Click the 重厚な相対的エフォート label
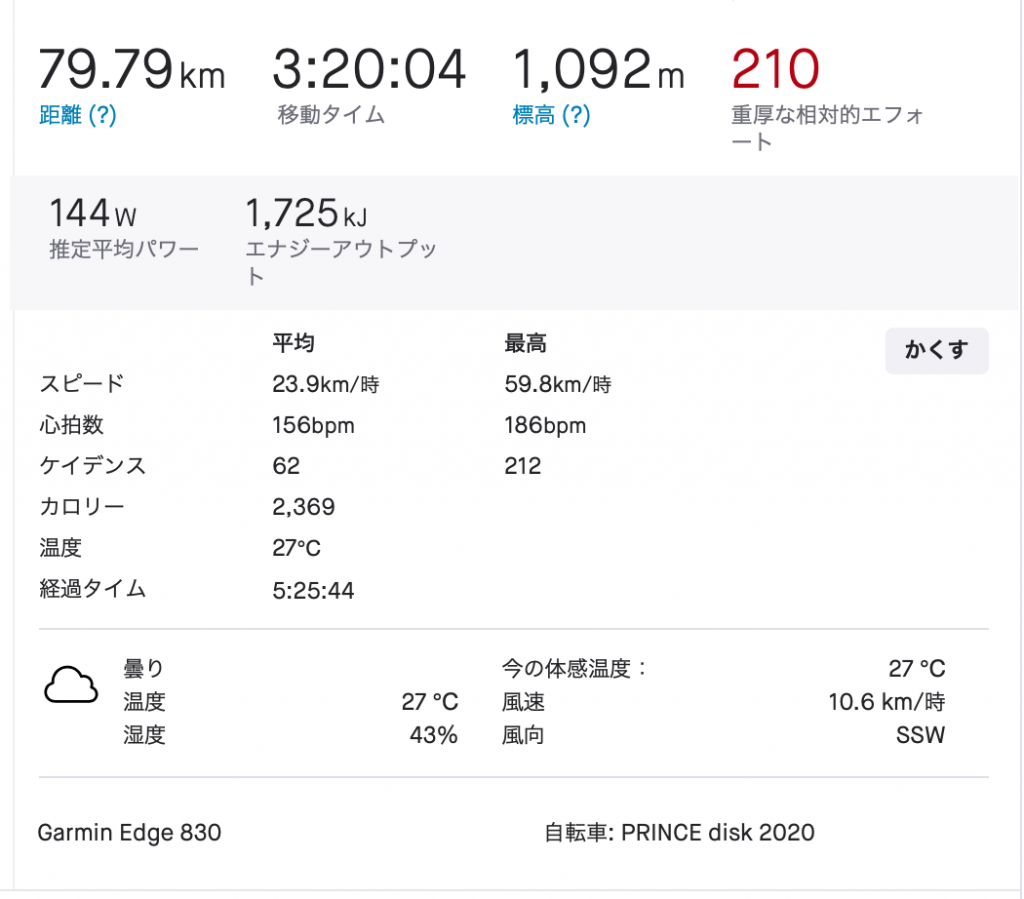Screen dimensions: 1024x899 coord(827,128)
